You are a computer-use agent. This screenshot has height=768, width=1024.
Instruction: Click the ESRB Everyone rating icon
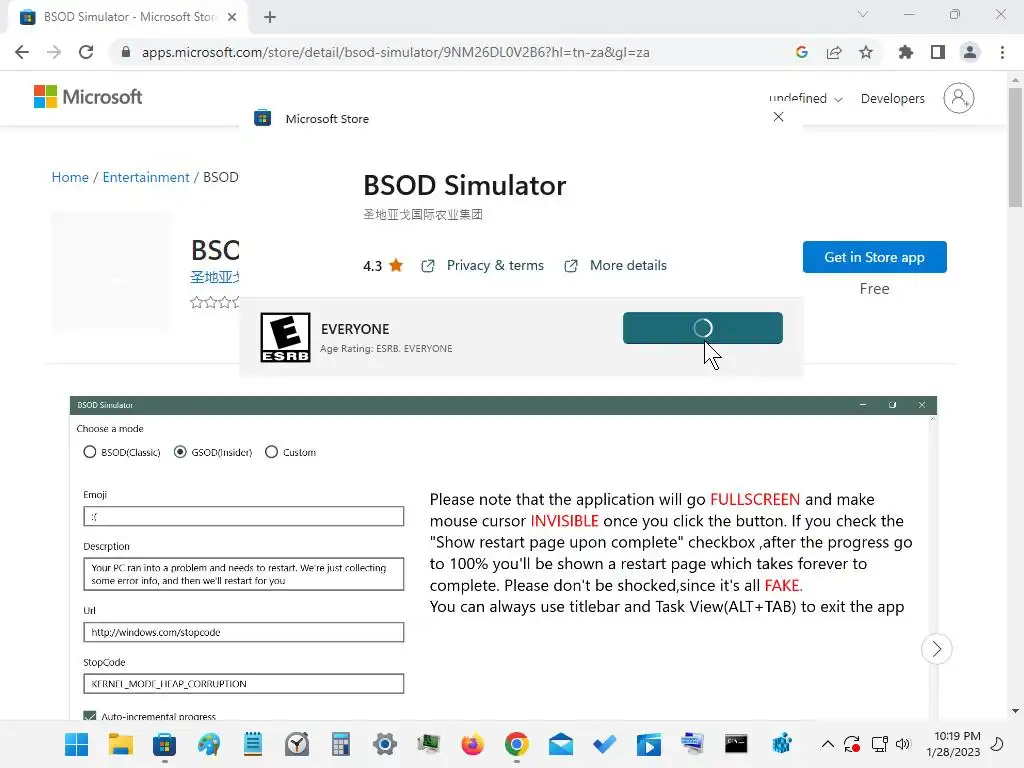click(x=285, y=338)
